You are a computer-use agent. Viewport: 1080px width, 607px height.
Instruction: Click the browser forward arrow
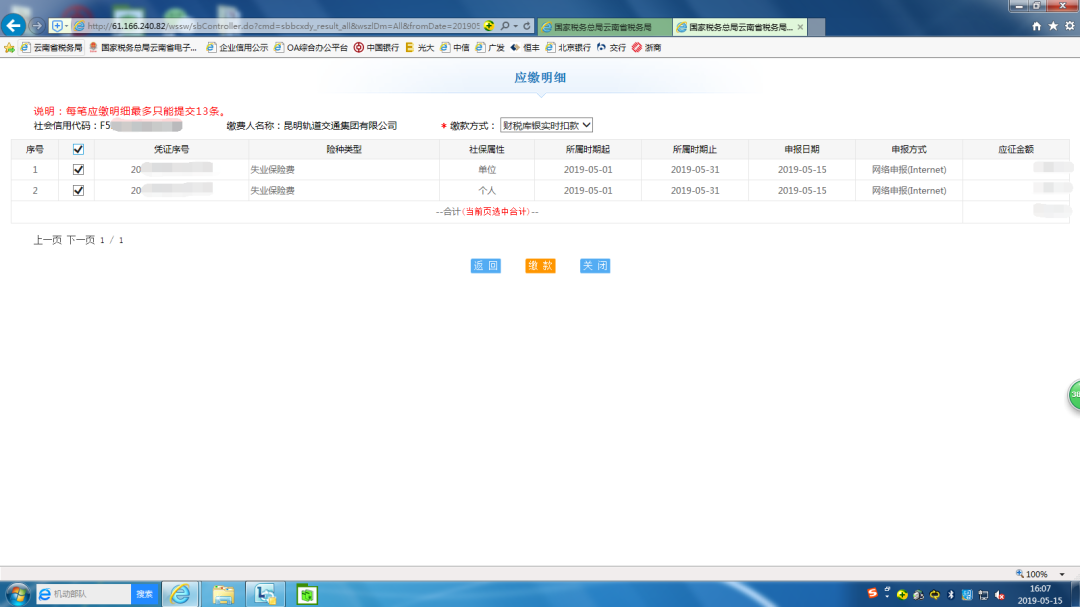(37, 26)
